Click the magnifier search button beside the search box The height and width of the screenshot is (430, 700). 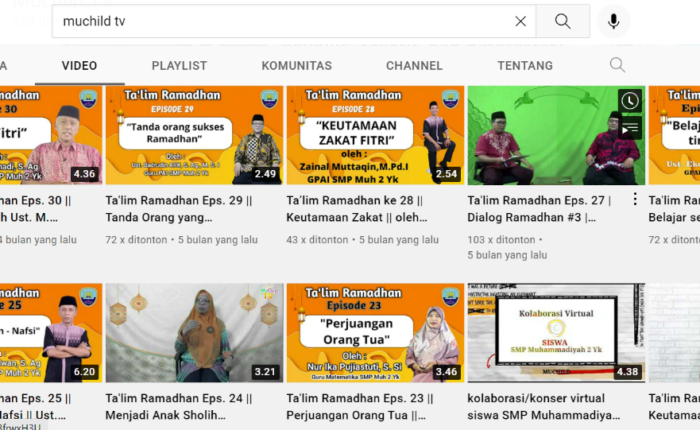click(562, 21)
